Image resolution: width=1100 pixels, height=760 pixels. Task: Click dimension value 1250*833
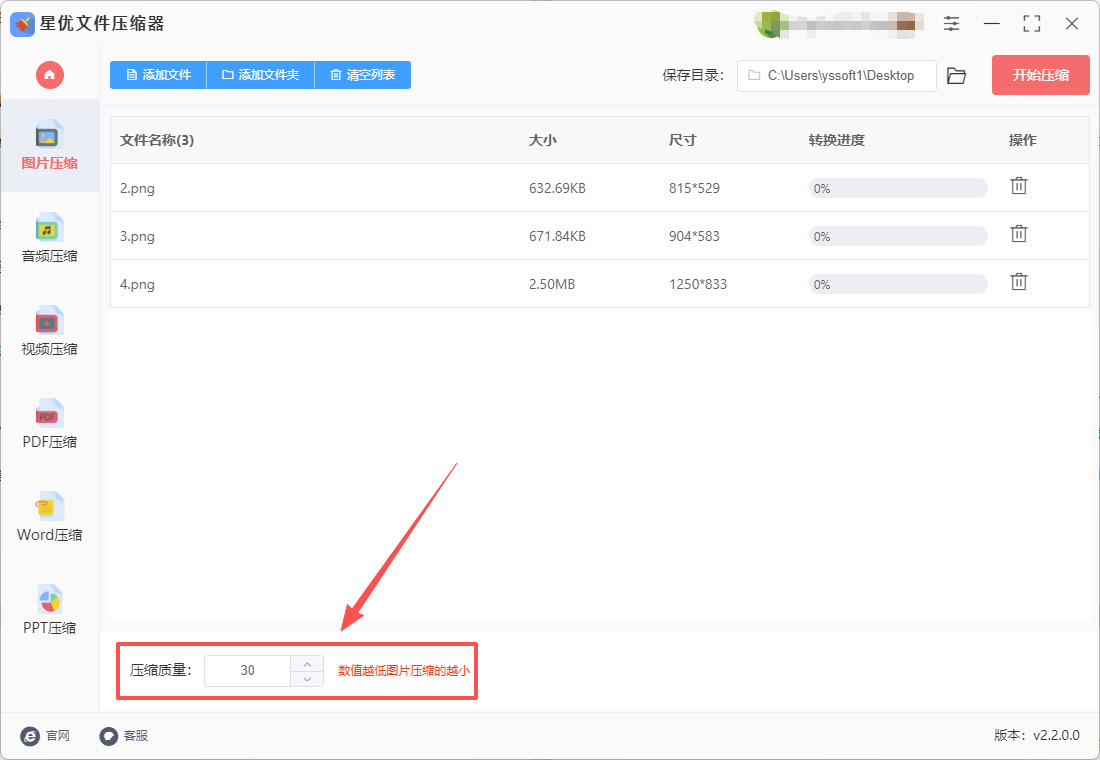tap(698, 284)
